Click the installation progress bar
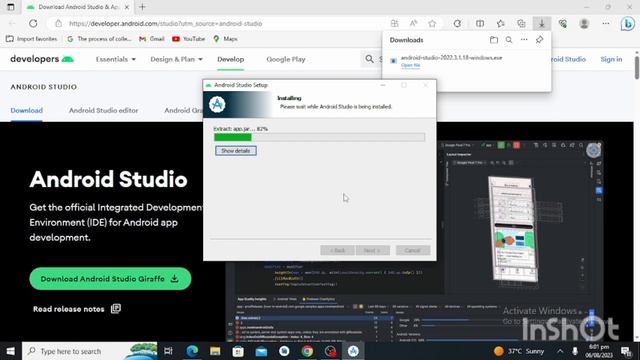Viewport: 640px width, 360px height. (319, 138)
